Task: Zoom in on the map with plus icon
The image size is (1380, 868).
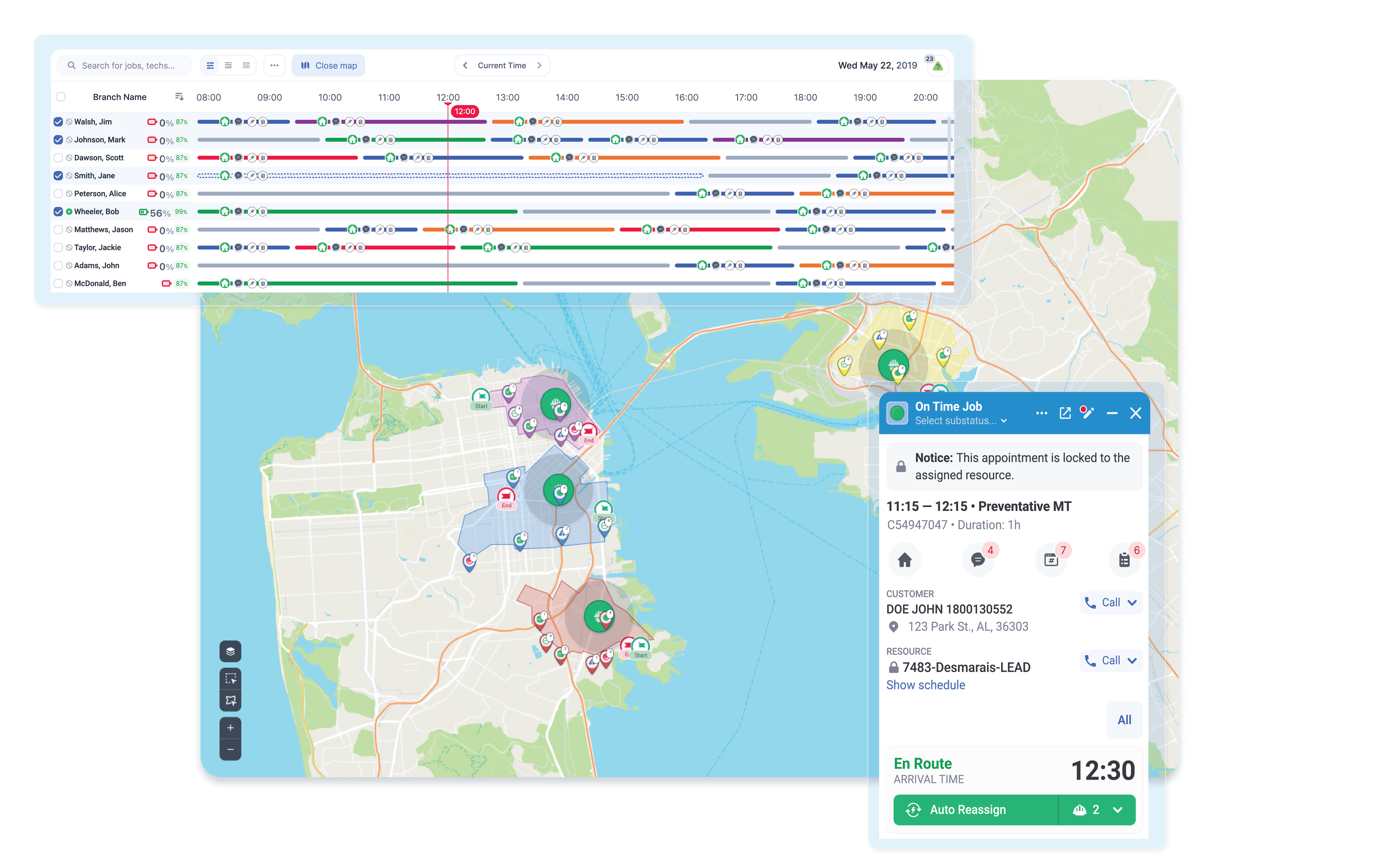Action: tap(230, 728)
